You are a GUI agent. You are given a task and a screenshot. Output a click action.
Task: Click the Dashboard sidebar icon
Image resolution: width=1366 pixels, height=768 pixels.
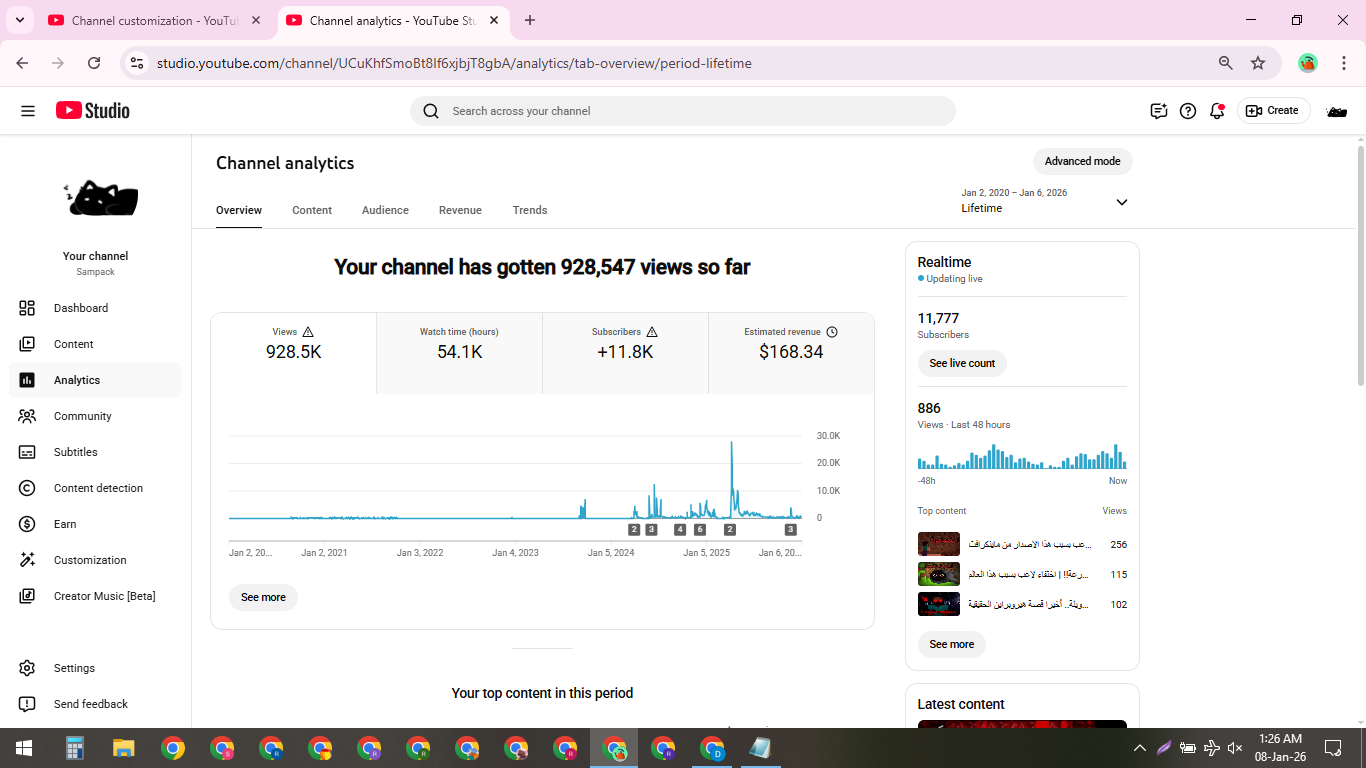pos(27,308)
